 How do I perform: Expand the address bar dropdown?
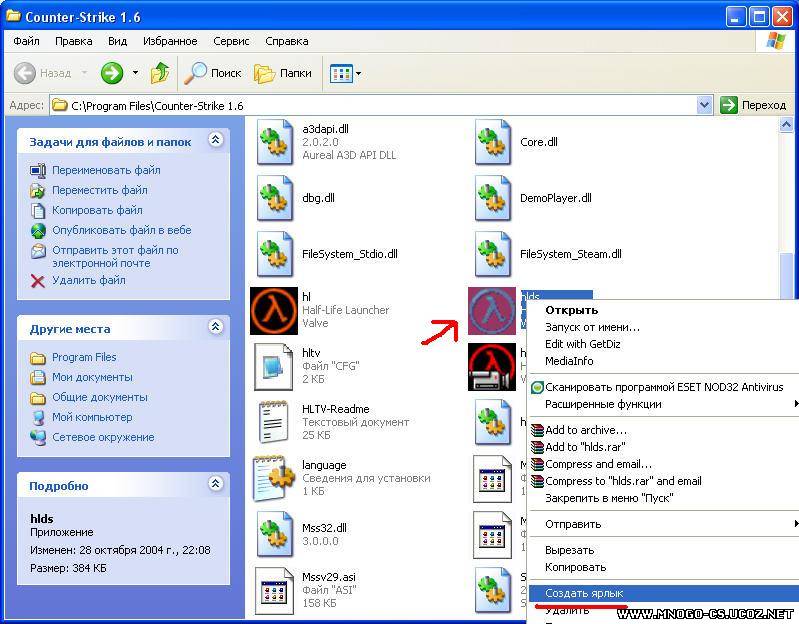tap(704, 105)
